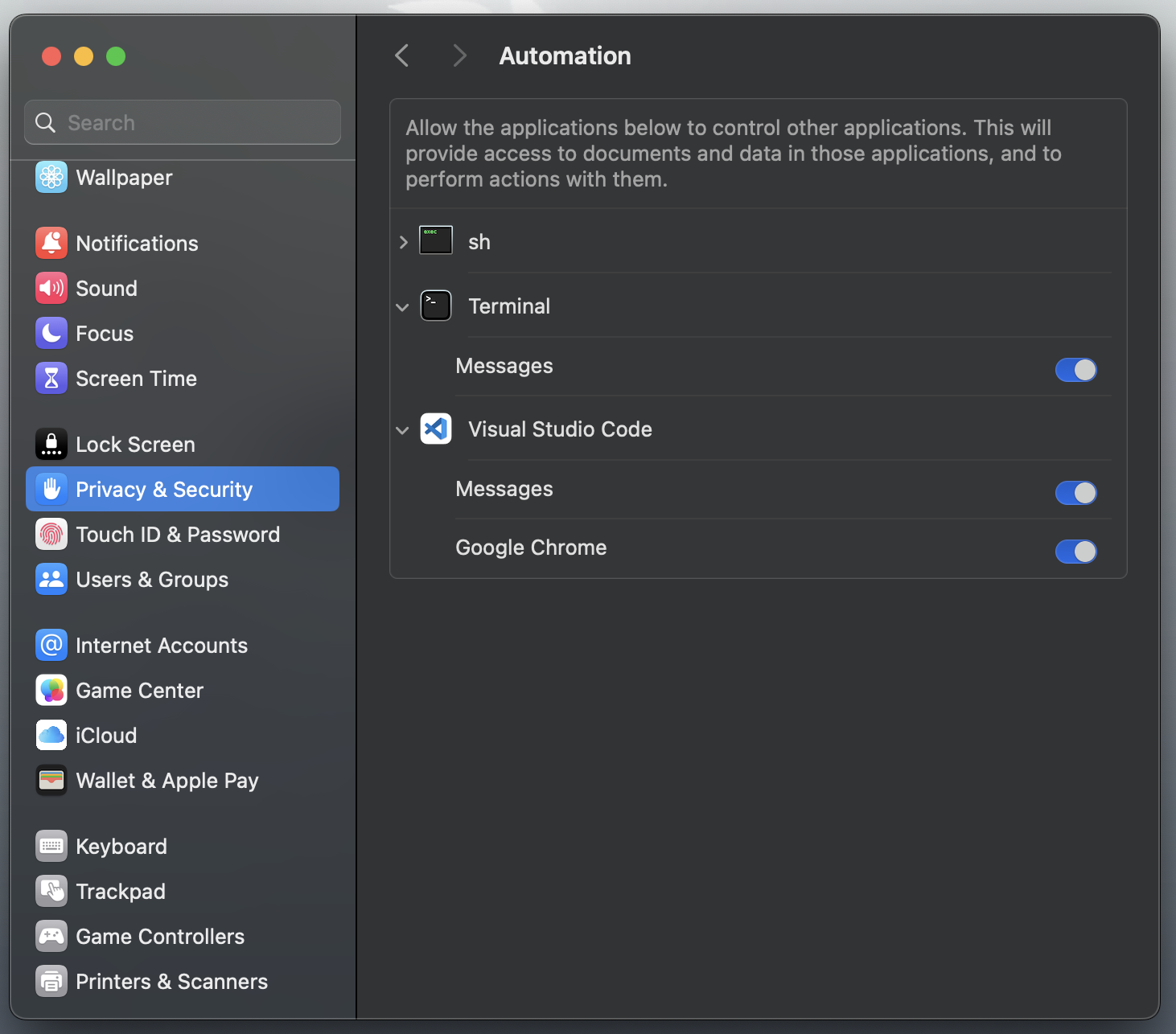Screen dimensions: 1176x1034
Task: Open Screen Time settings
Action: [136, 379]
